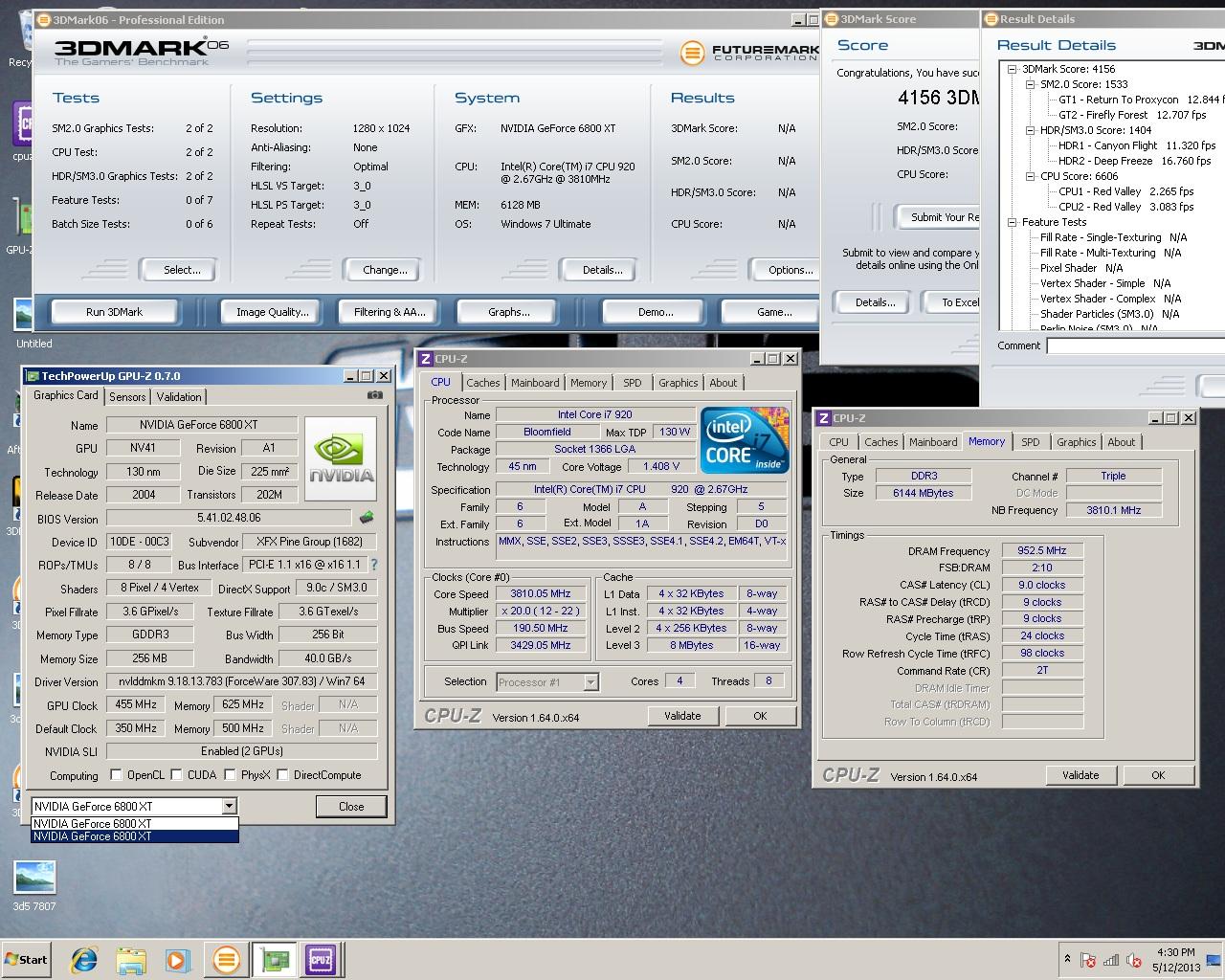Click the Demo... button in 3DMark06
Screen dimensions: 1225x980
coord(656,312)
